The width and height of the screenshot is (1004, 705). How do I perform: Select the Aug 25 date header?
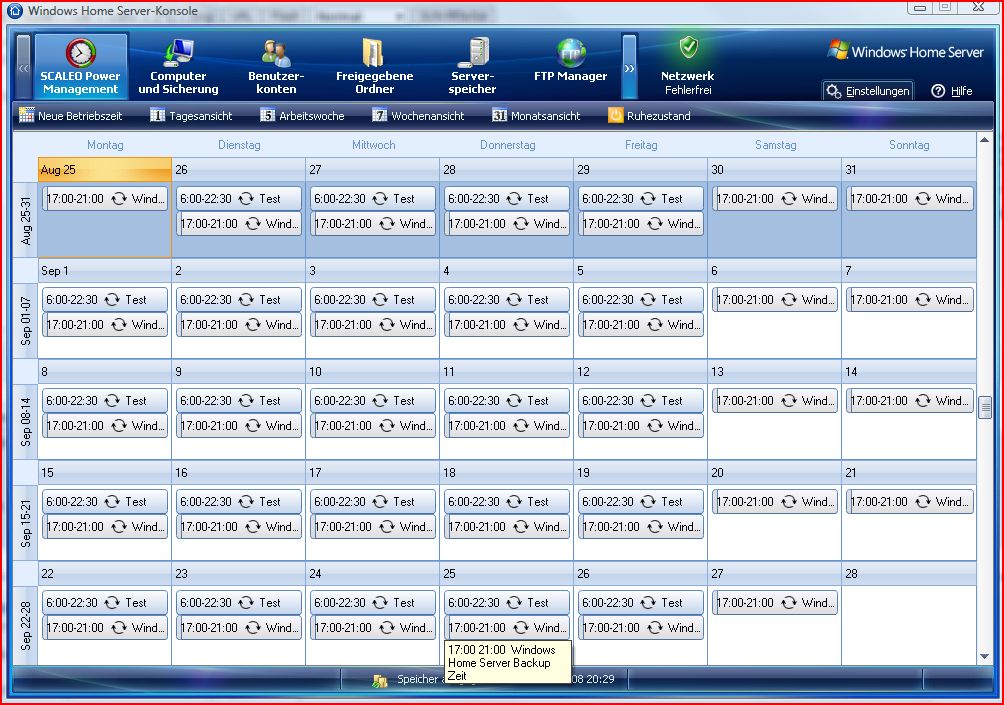105,170
